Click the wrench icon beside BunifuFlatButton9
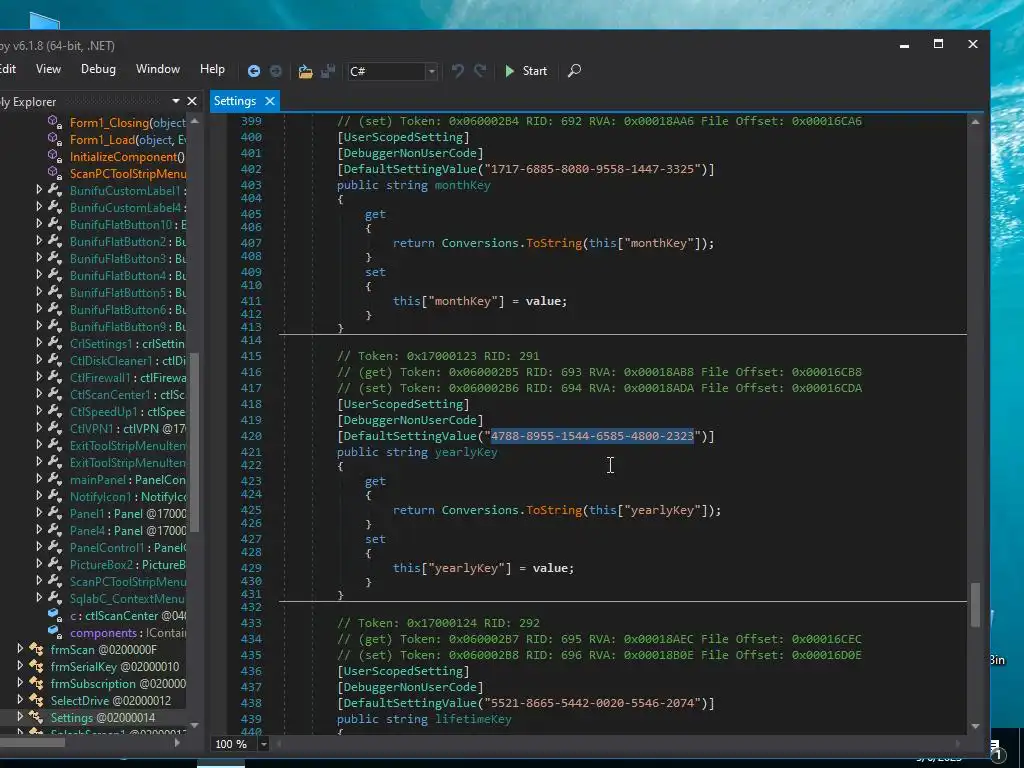1024x768 pixels. (55, 326)
